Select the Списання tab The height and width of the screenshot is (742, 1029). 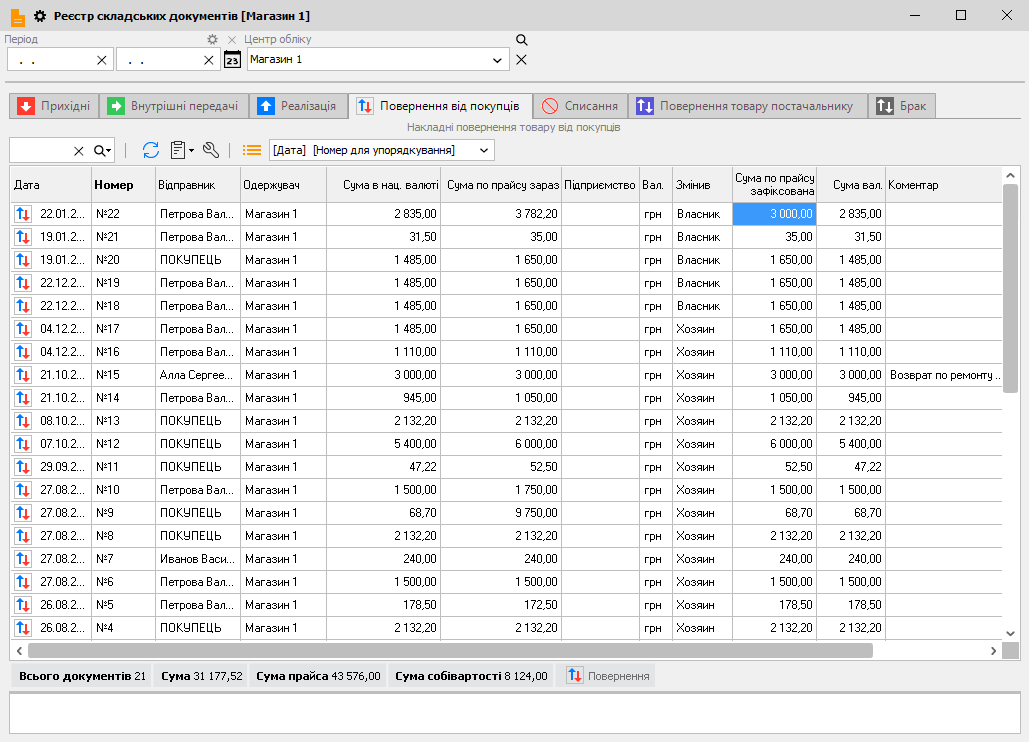point(580,106)
